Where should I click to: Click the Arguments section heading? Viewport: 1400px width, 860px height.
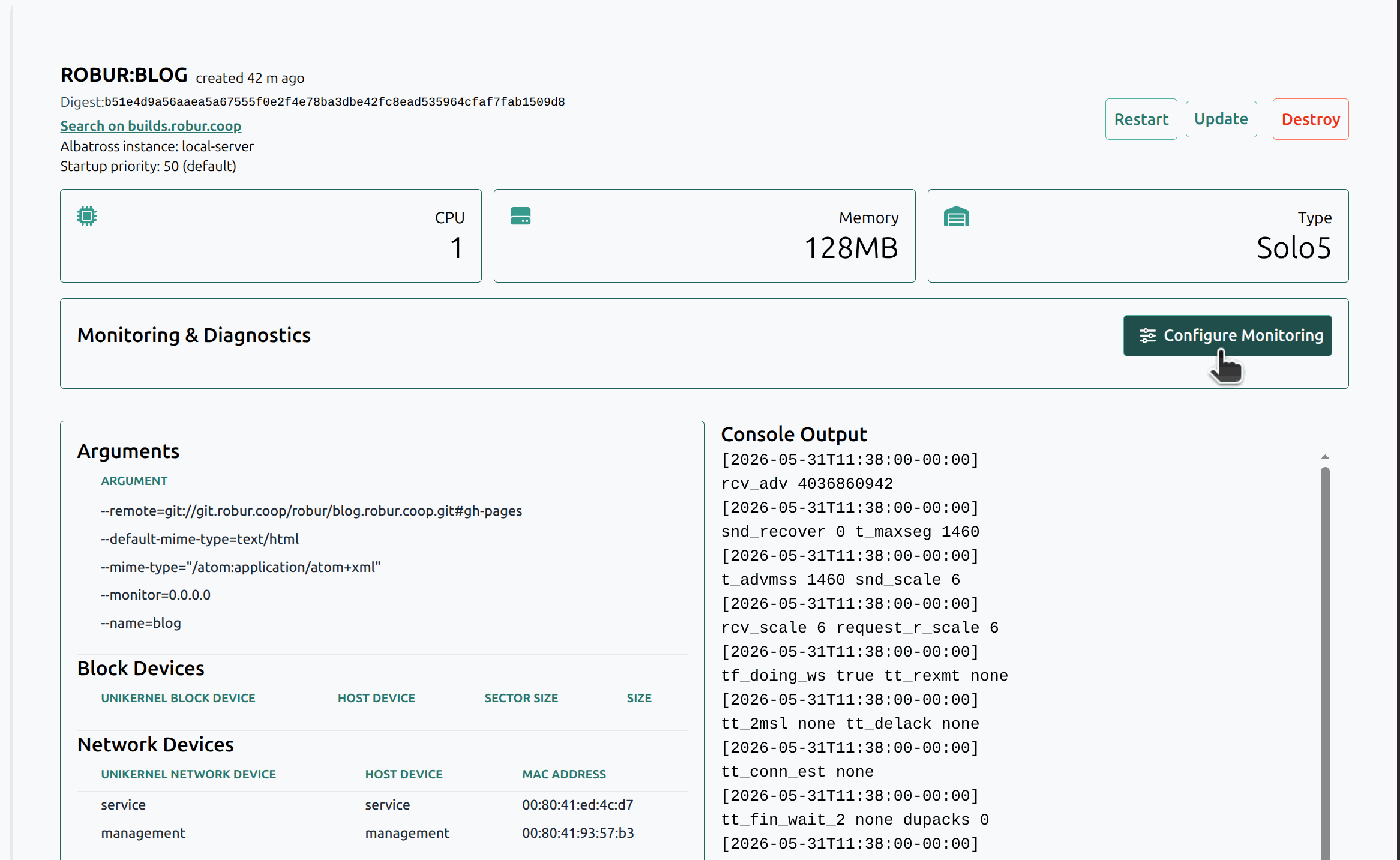pyautogui.click(x=128, y=451)
